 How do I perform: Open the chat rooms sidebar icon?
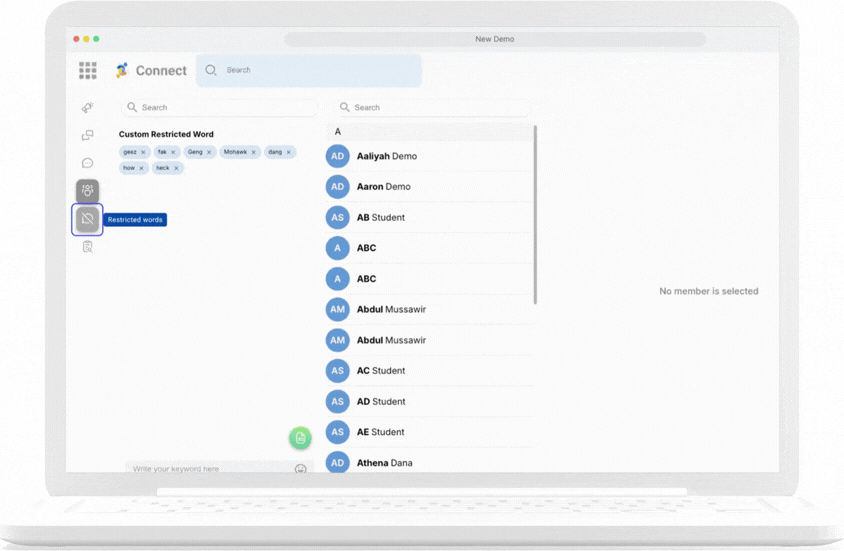(88, 135)
